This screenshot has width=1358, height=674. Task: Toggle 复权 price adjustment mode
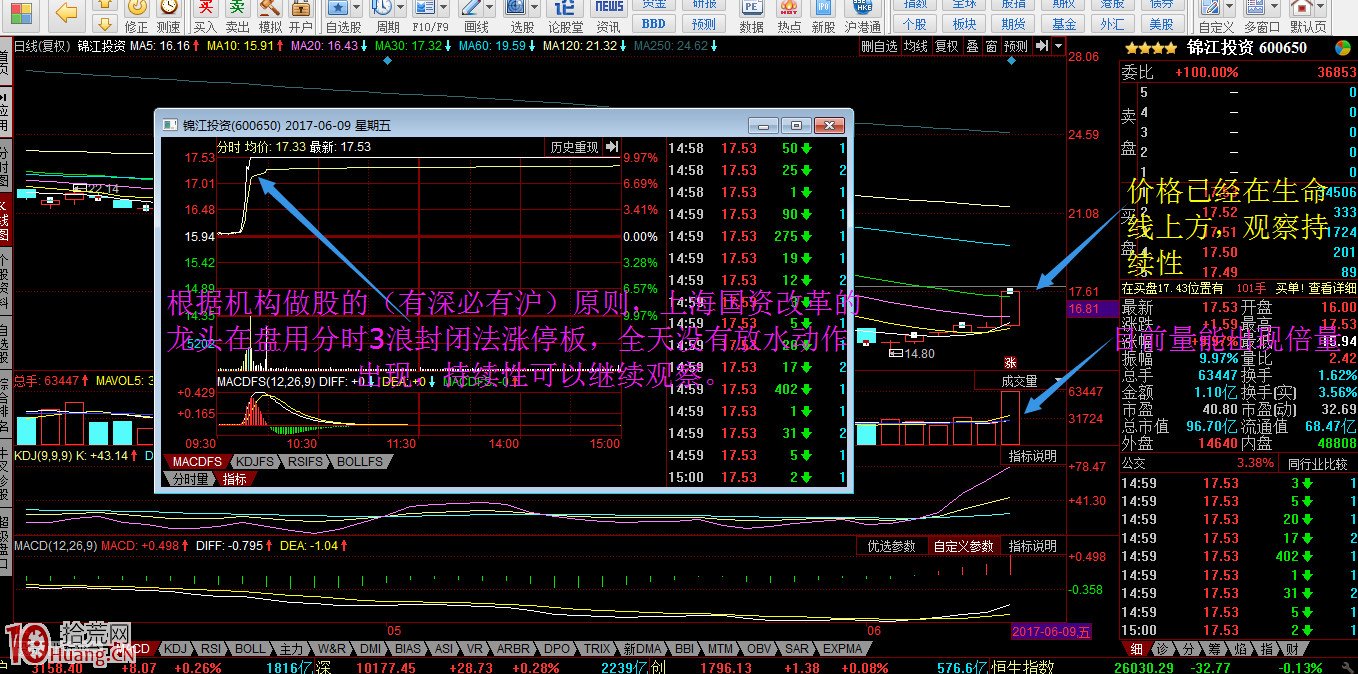tap(946, 46)
